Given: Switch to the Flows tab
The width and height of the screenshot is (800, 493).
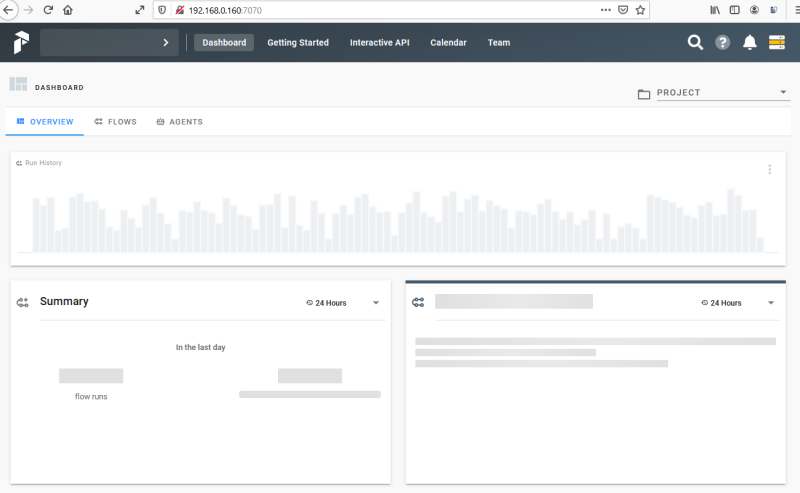Looking at the screenshot, I should click(115, 121).
